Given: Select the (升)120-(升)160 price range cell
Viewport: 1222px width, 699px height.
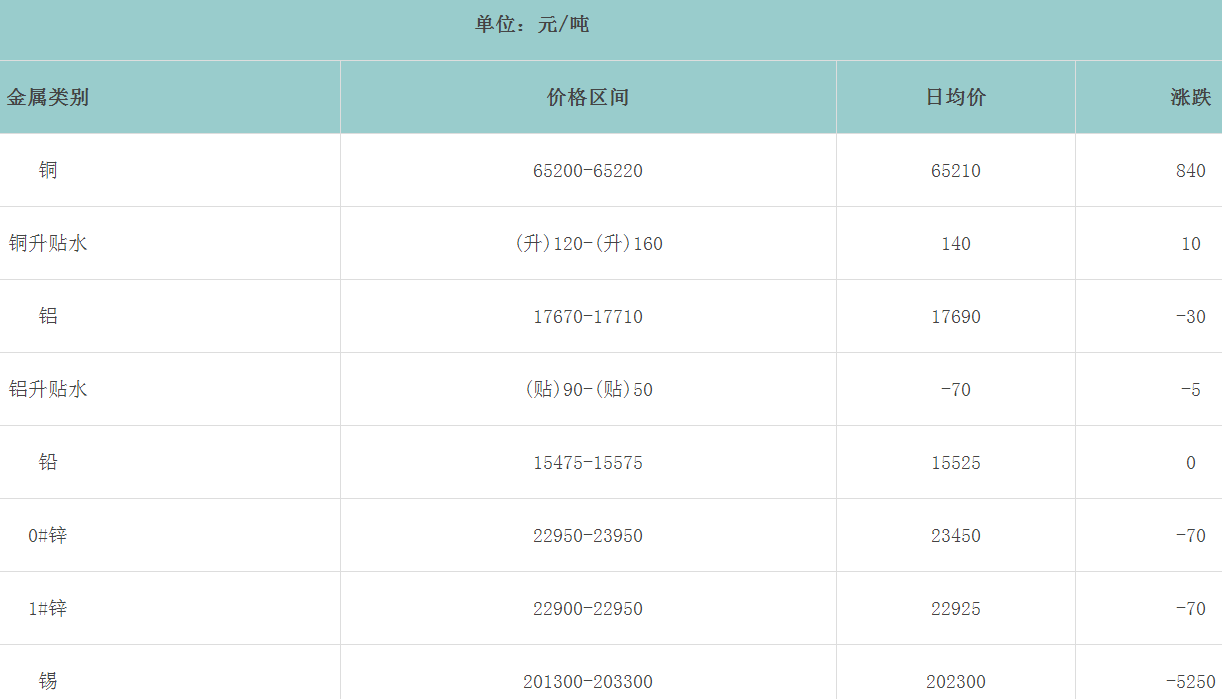Looking at the screenshot, I should [588, 244].
